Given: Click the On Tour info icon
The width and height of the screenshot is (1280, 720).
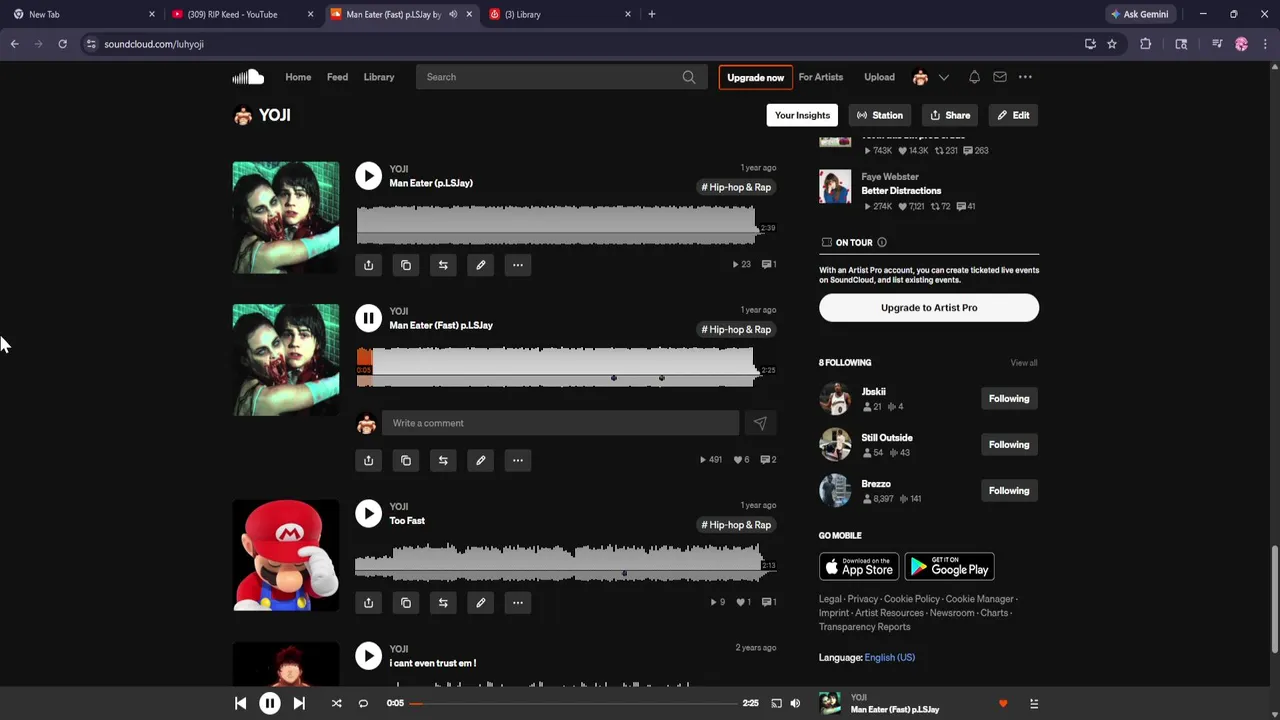Looking at the screenshot, I should pyautogui.click(x=881, y=242).
